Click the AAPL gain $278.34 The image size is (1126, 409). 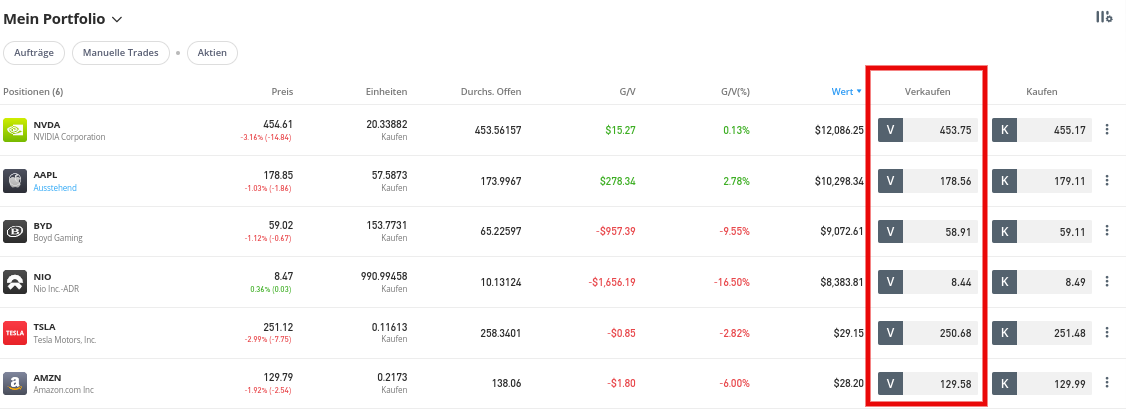tap(618, 182)
